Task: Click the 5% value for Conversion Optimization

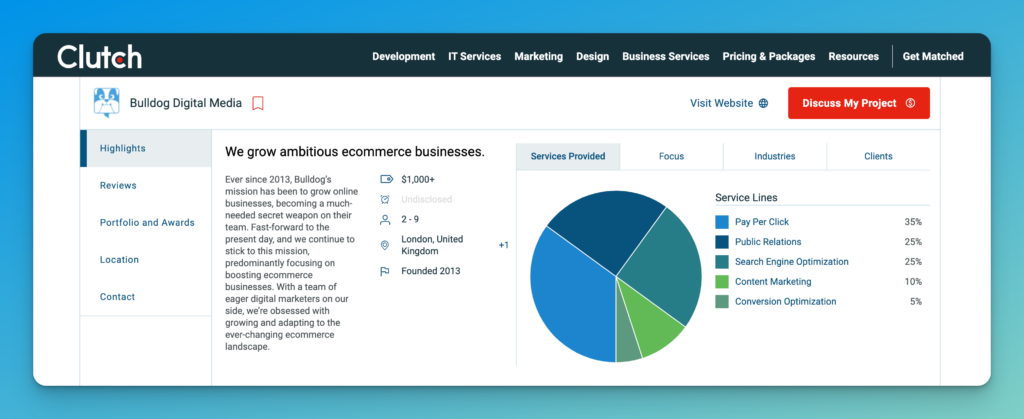Action: click(916, 302)
